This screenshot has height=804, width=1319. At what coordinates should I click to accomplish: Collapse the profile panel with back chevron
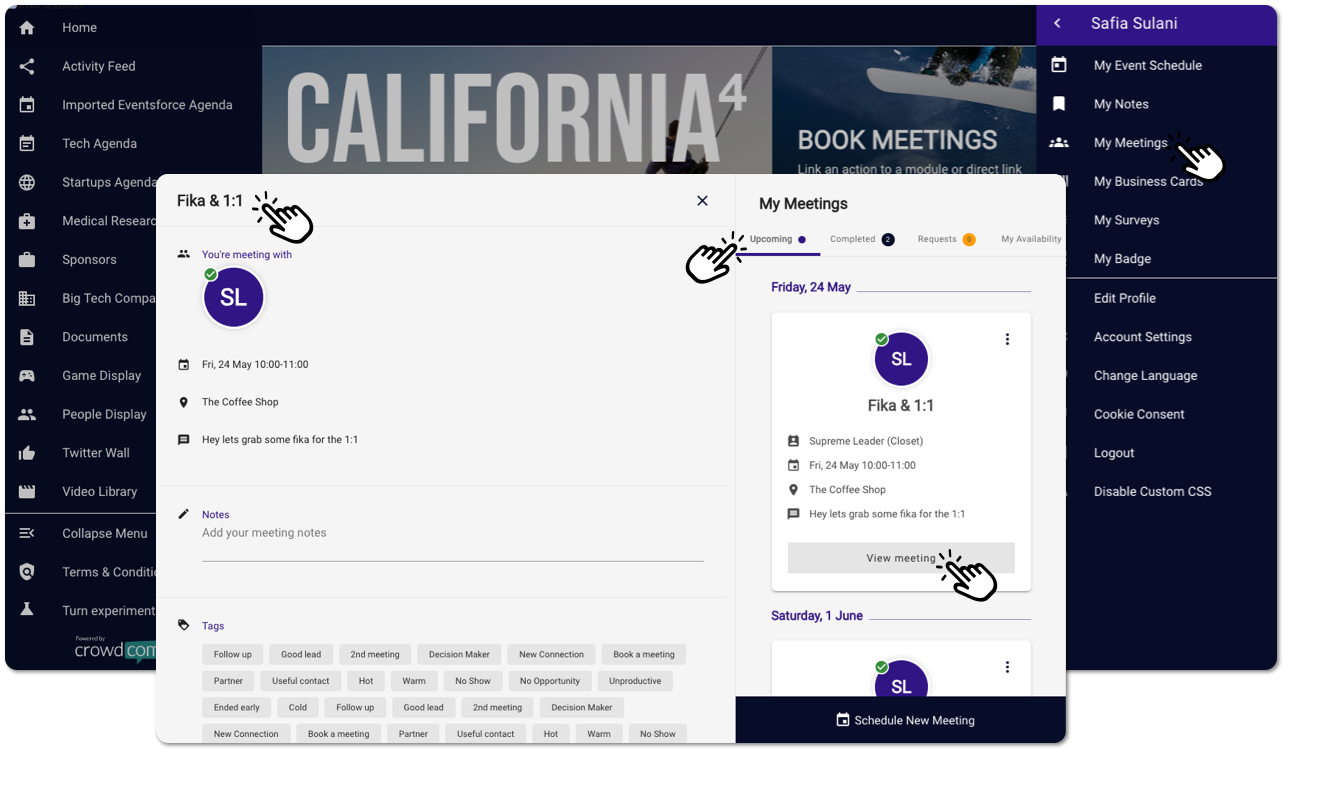click(1057, 24)
